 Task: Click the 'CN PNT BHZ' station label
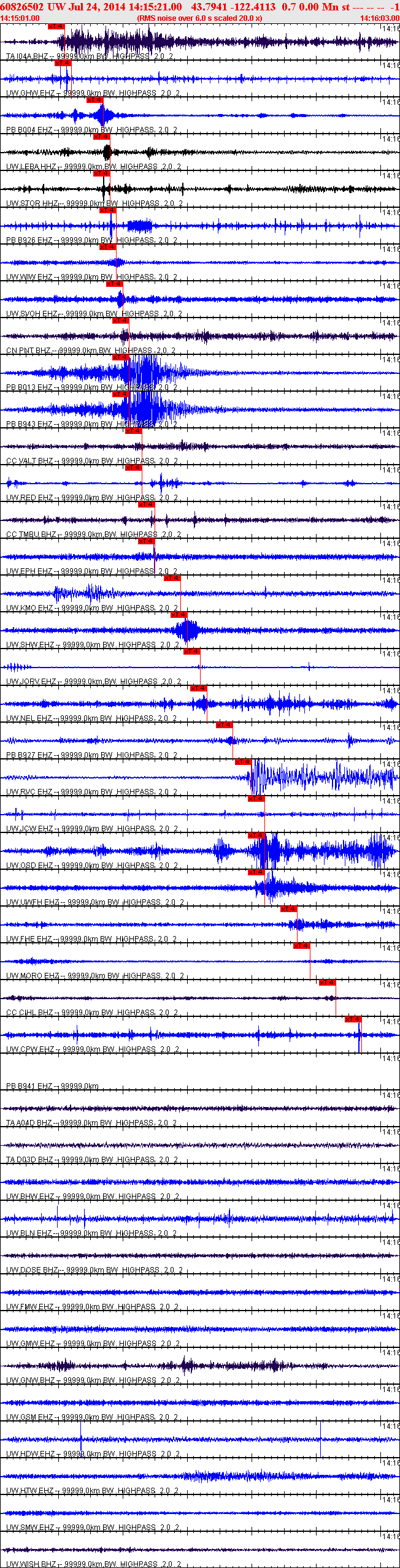pos(28,351)
